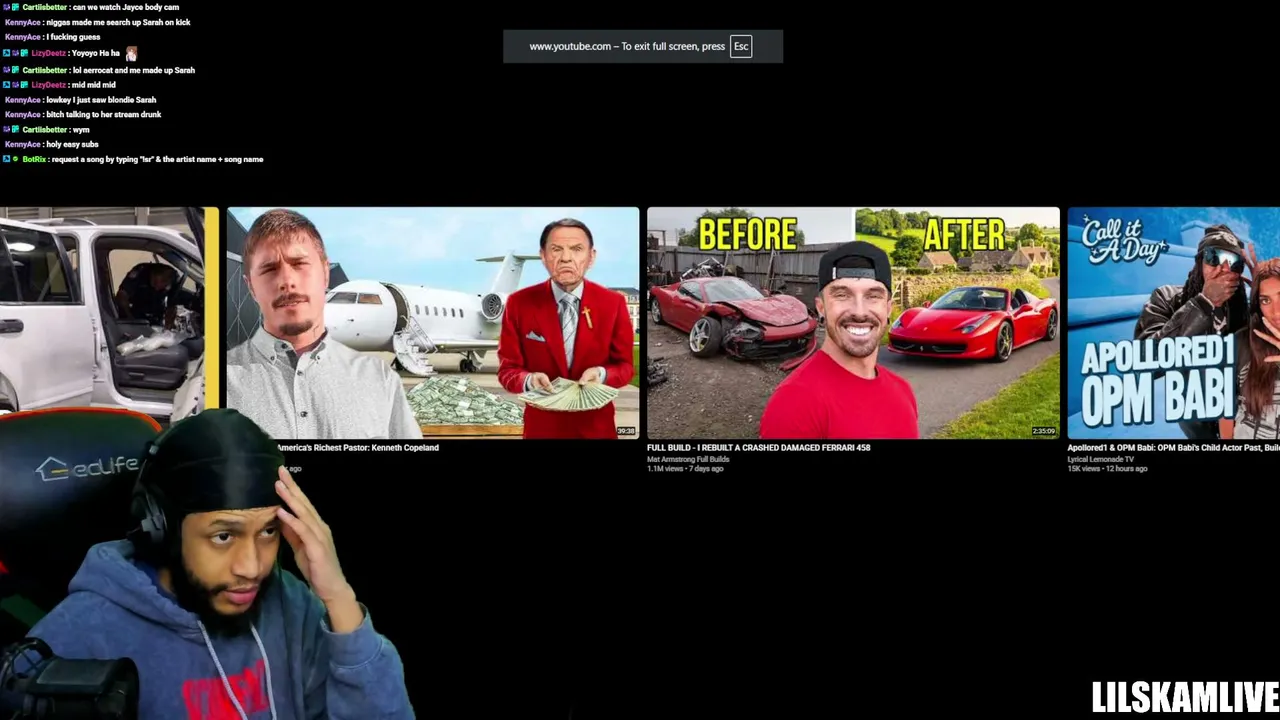The image size is (1280, 720).
Task: Click the title "FULL BUILD - I REBUILT A CRASHED DAMAGED FERRARI 458"
Action: (x=759, y=448)
